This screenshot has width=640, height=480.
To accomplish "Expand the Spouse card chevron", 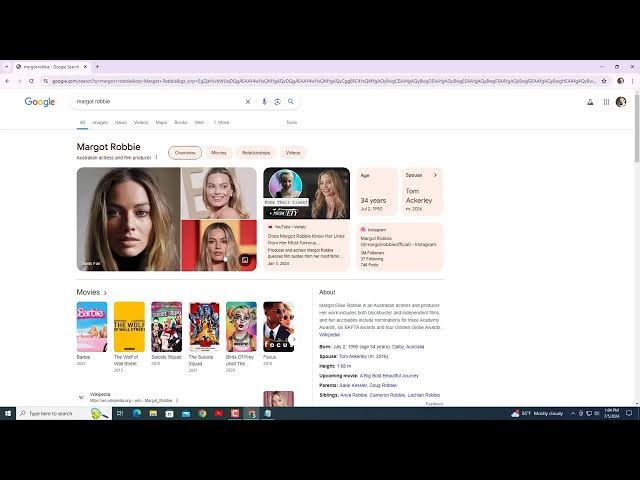I will tap(435, 175).
